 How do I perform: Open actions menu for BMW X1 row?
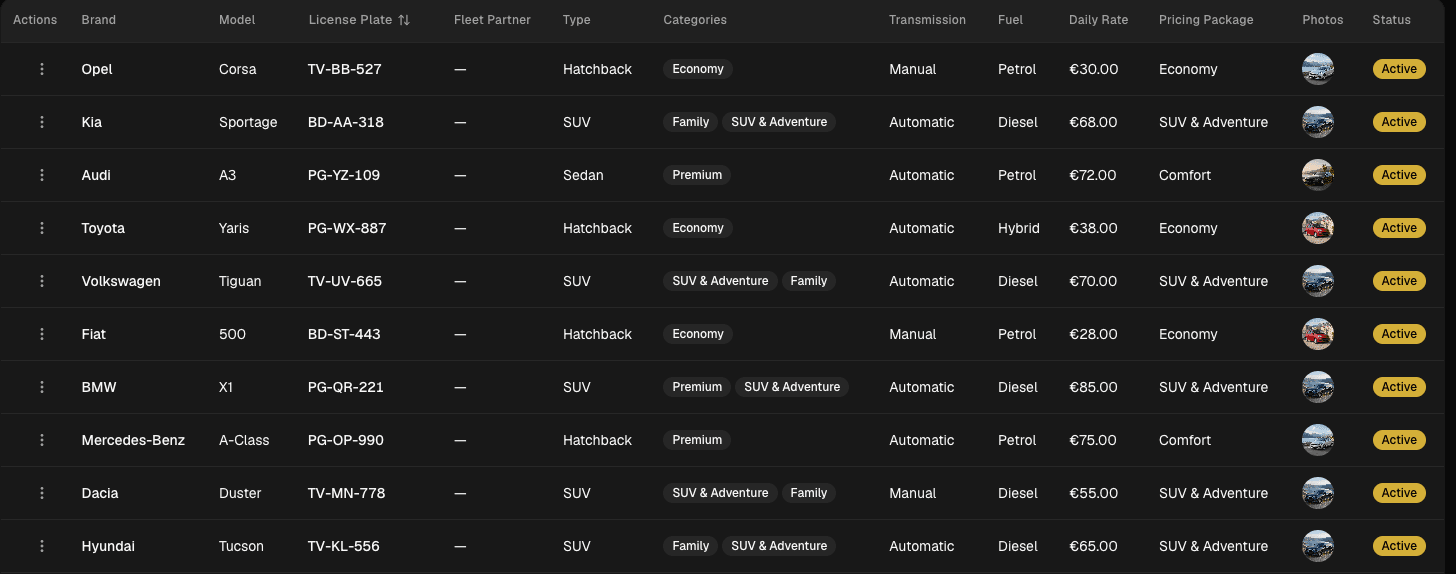tap(42, 387)
